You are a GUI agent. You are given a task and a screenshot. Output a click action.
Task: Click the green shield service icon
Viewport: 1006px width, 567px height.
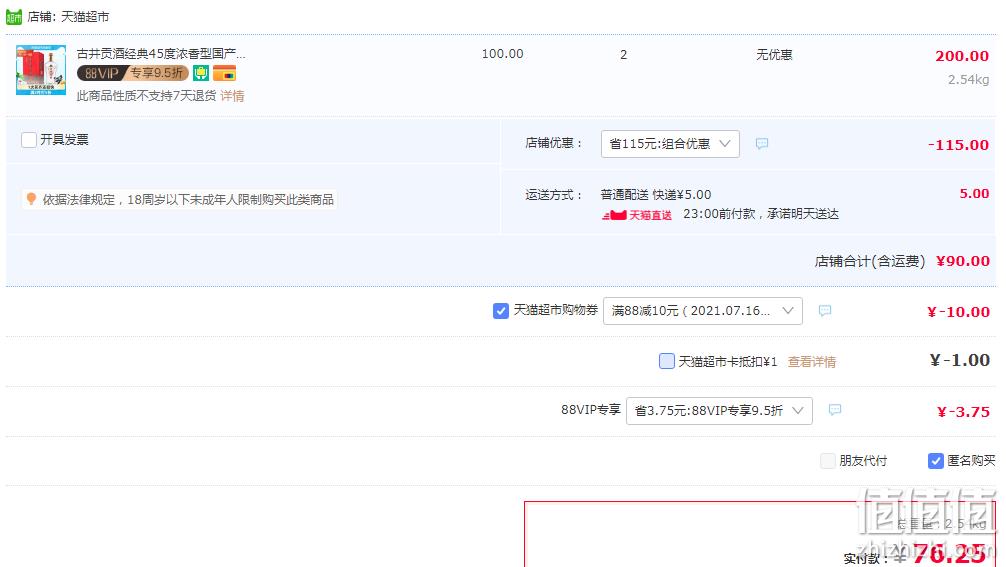[x=201, y=73]
